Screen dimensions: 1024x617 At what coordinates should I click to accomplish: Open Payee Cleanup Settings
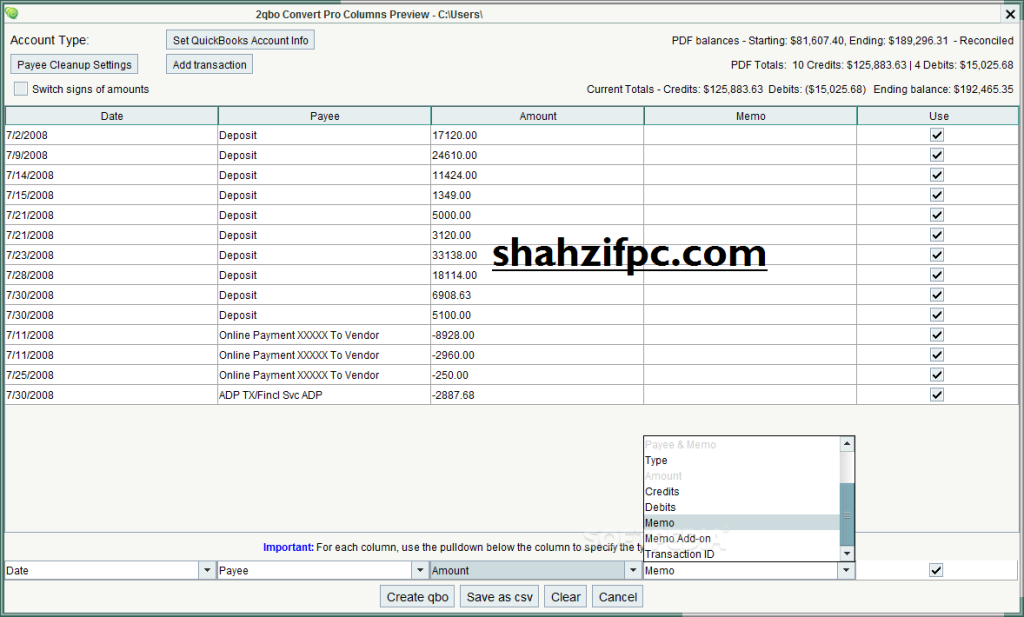[x=73, y=64]
